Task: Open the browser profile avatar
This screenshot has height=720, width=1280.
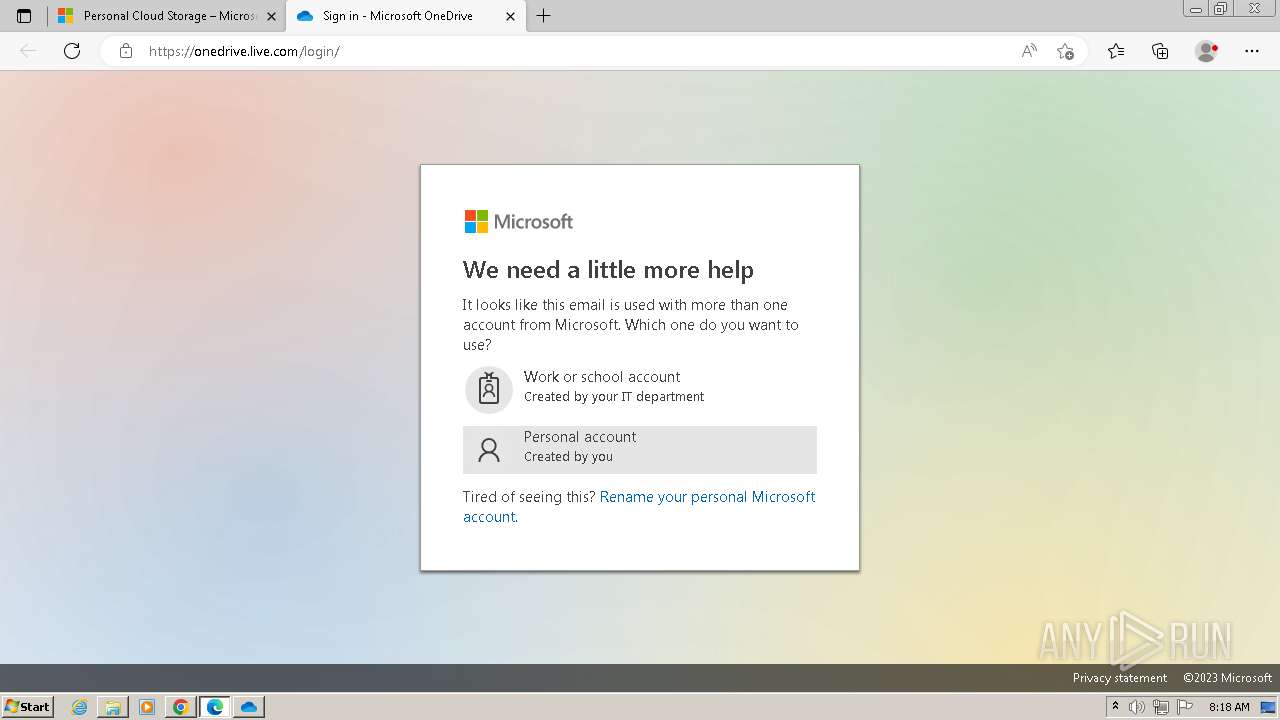Action: 1207,51
